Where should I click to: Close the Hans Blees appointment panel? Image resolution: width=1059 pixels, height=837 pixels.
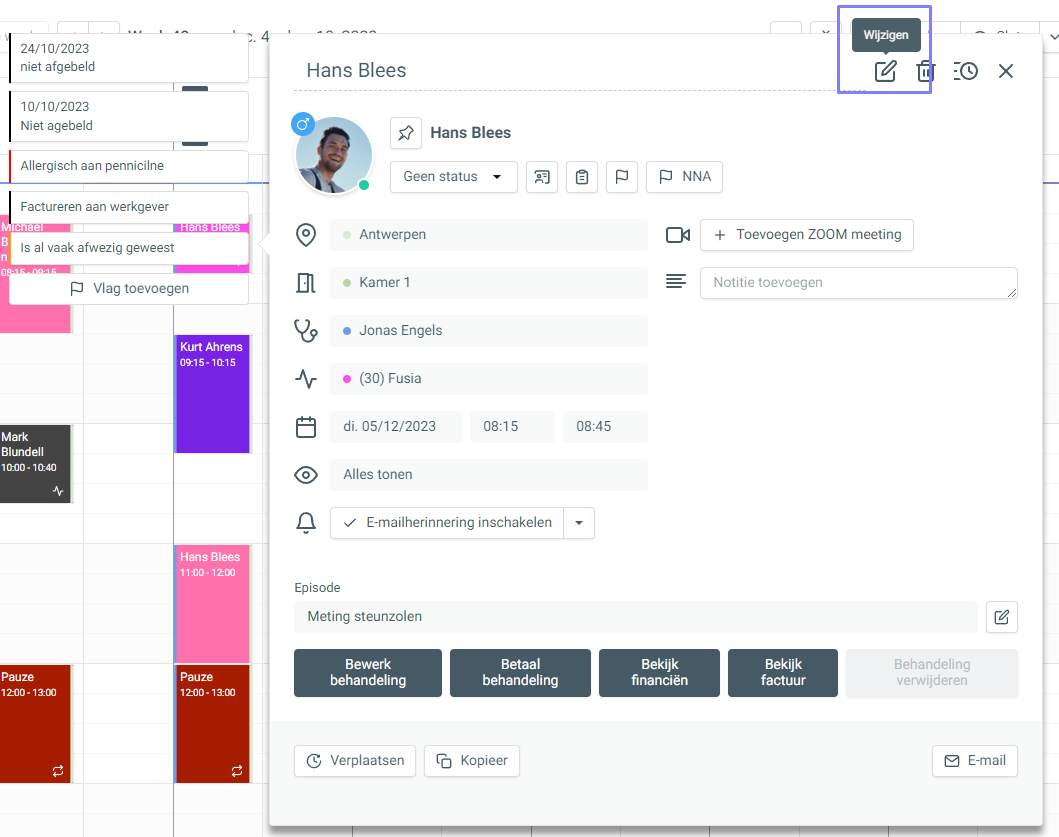pos(1006,71)
